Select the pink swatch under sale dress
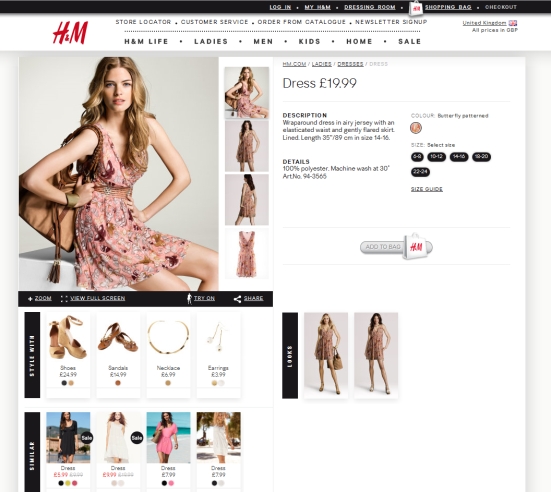This screenshot has height=492, width=551. tap(74, 483)
